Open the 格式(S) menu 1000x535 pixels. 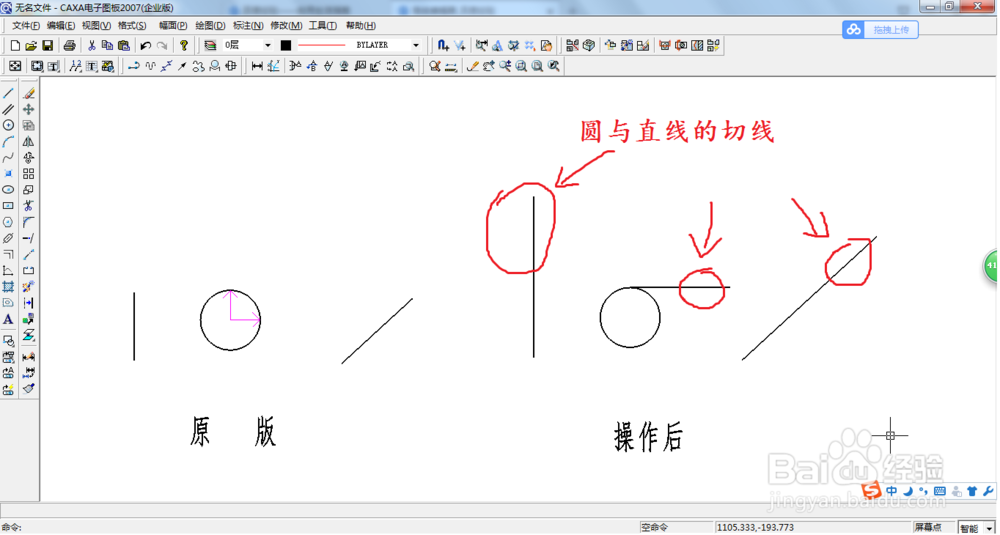click(132, 26)
